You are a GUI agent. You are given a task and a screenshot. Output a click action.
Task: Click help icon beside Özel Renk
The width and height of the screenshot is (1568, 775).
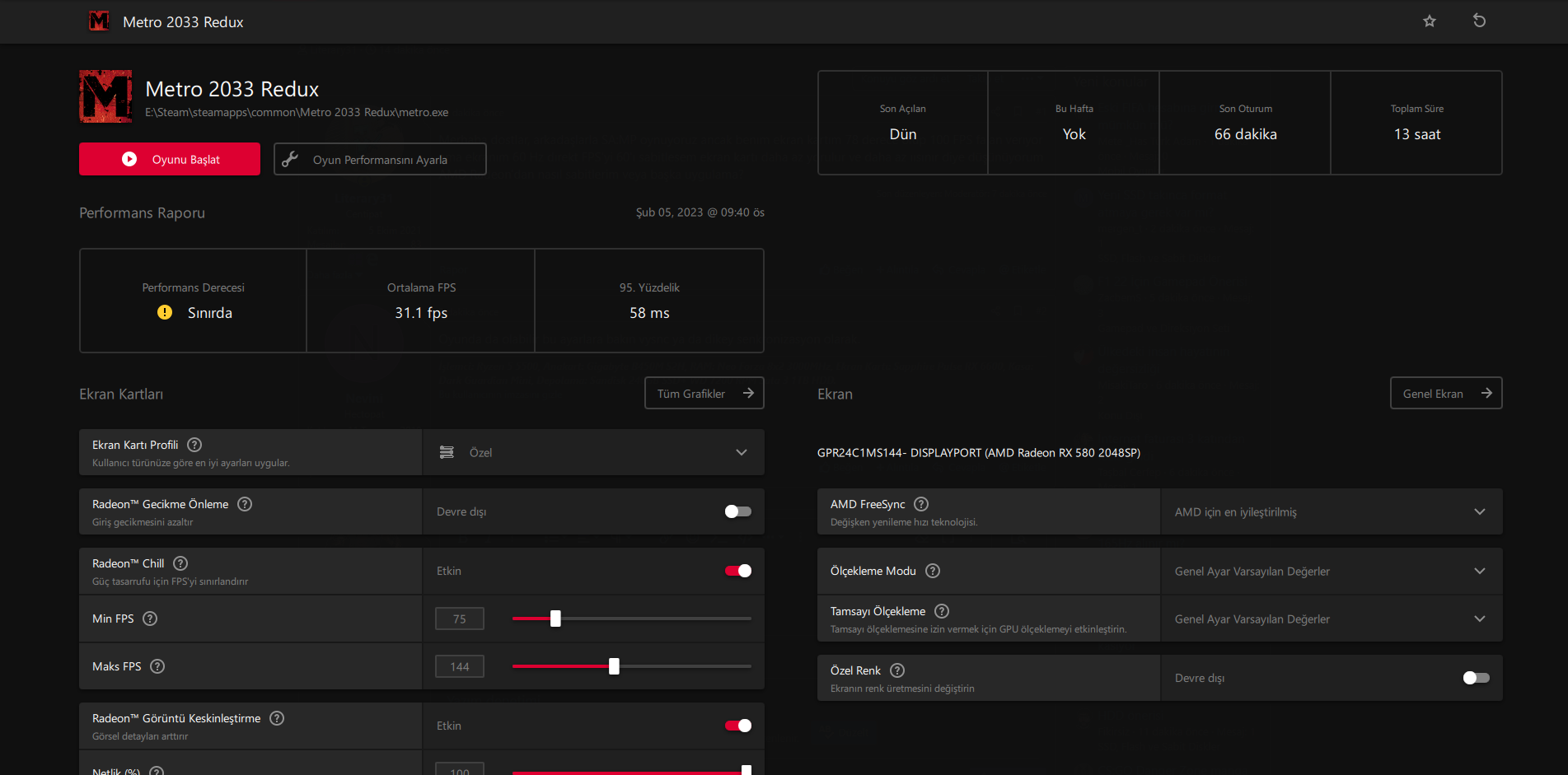[x=897, y=670]
